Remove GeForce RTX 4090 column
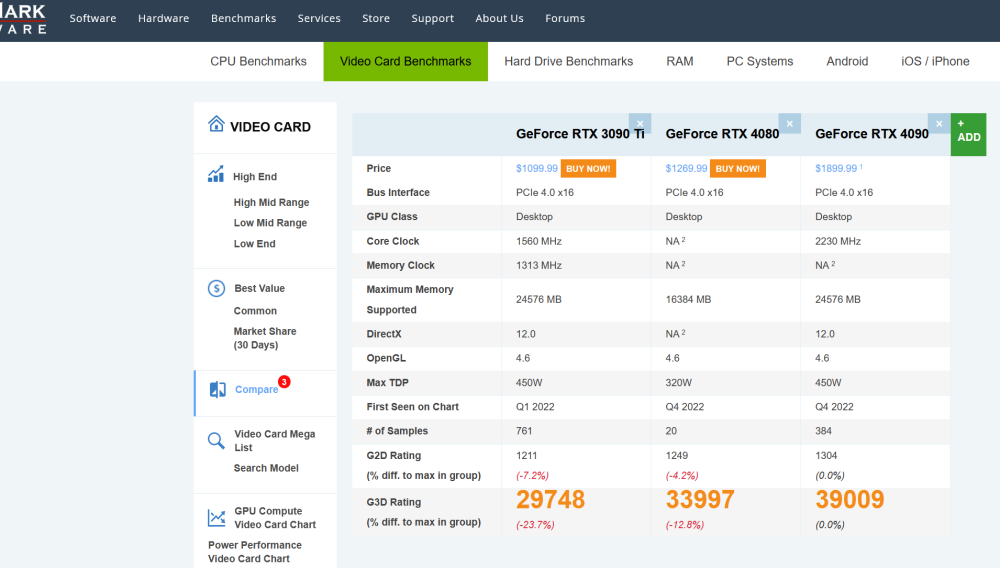The width and height of the screenshot is (1000, 568). 939,124
